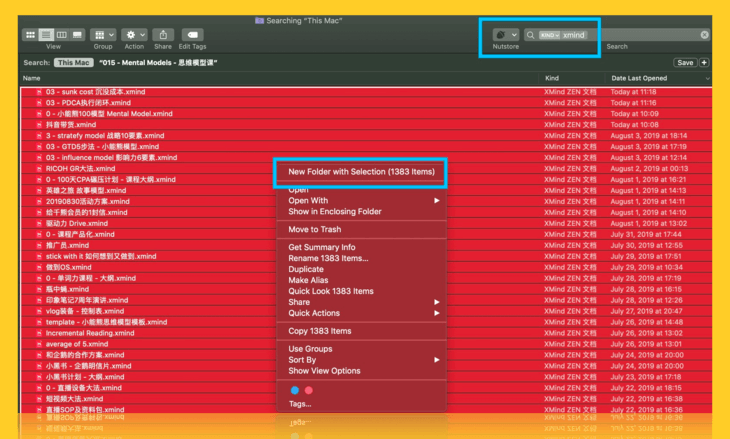Screen dimensions: 730x439
Task: Click the Save search button
Action: pos(685,62)
